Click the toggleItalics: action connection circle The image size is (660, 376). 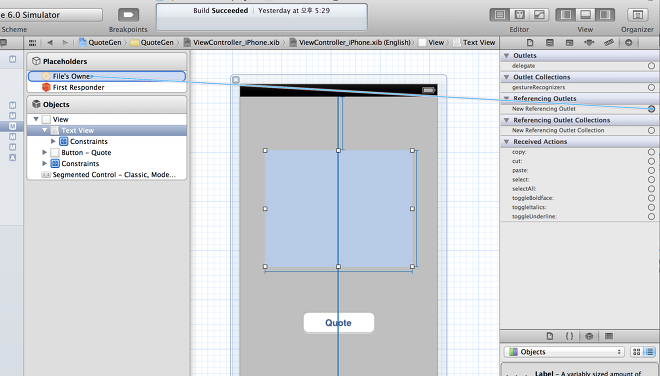click(651, 207)
